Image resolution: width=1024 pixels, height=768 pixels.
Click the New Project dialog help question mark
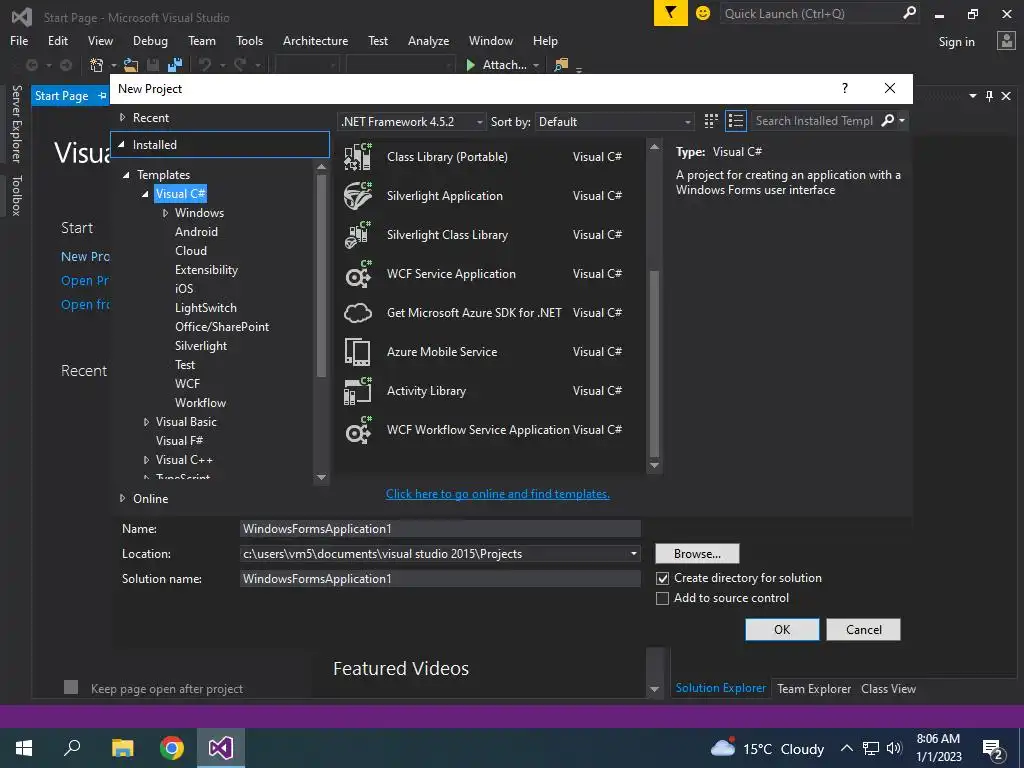point(845,88)
